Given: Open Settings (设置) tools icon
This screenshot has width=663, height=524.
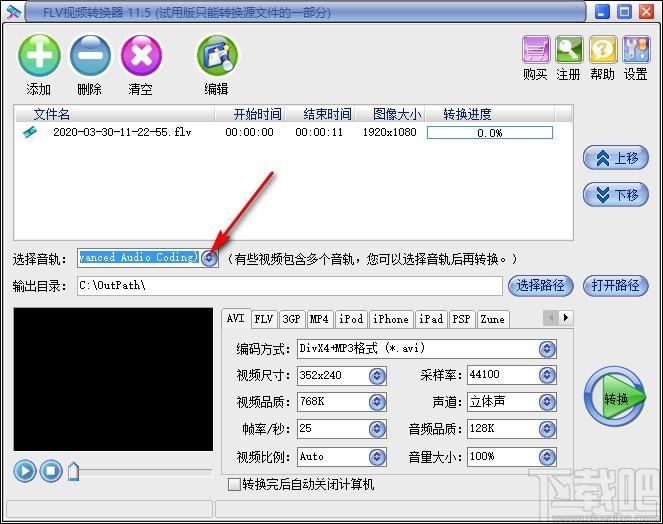Looking at the screenshot, I should [x=636, y=50].
